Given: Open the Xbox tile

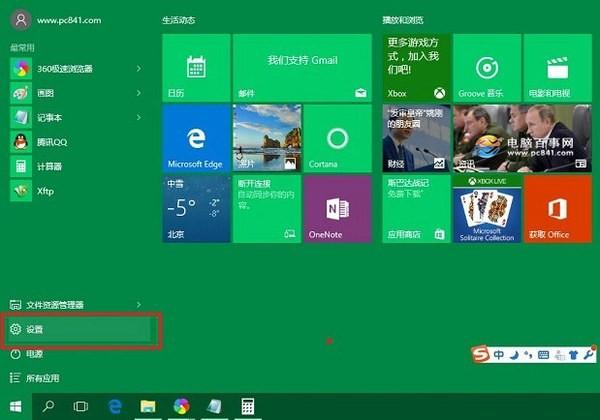Looking at the screenshot, I should (416, 67).
